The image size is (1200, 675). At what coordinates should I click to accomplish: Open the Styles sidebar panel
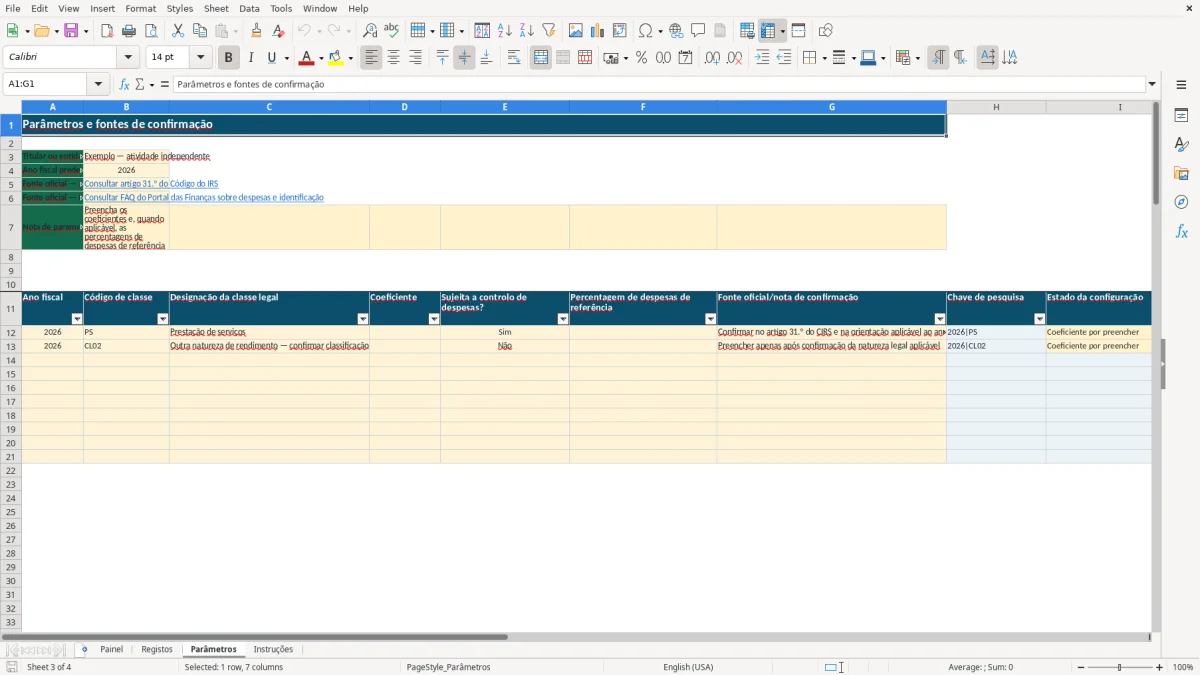(x=1182, y=145)
